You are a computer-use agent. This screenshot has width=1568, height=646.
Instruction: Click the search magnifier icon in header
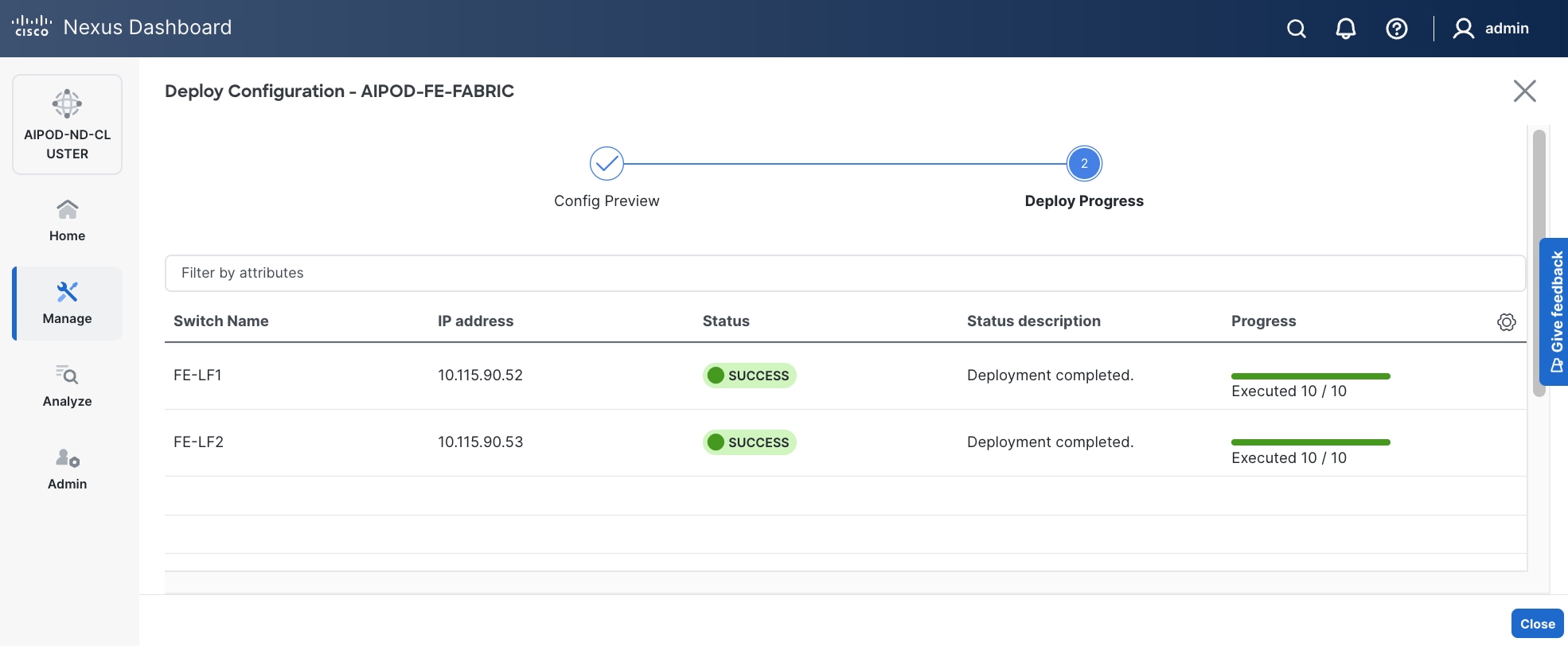[1297, 29]
